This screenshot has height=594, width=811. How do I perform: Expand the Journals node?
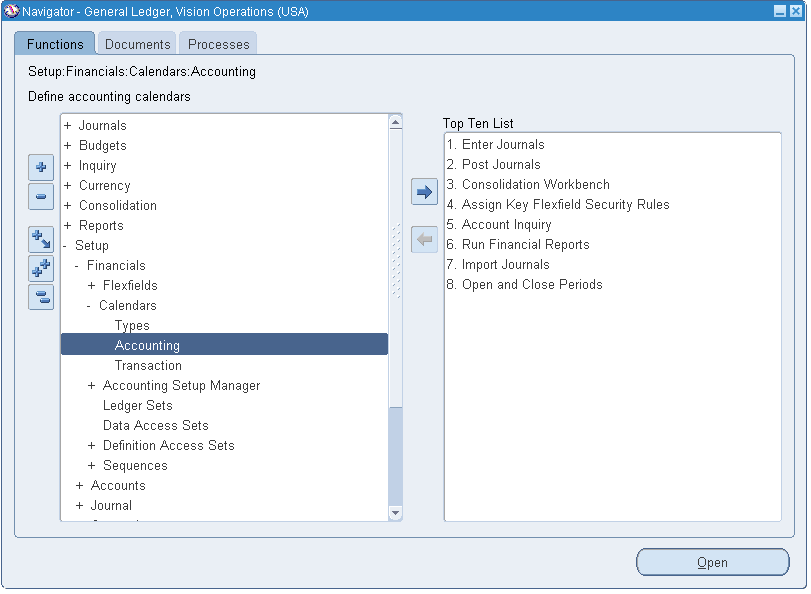[67, 125]
